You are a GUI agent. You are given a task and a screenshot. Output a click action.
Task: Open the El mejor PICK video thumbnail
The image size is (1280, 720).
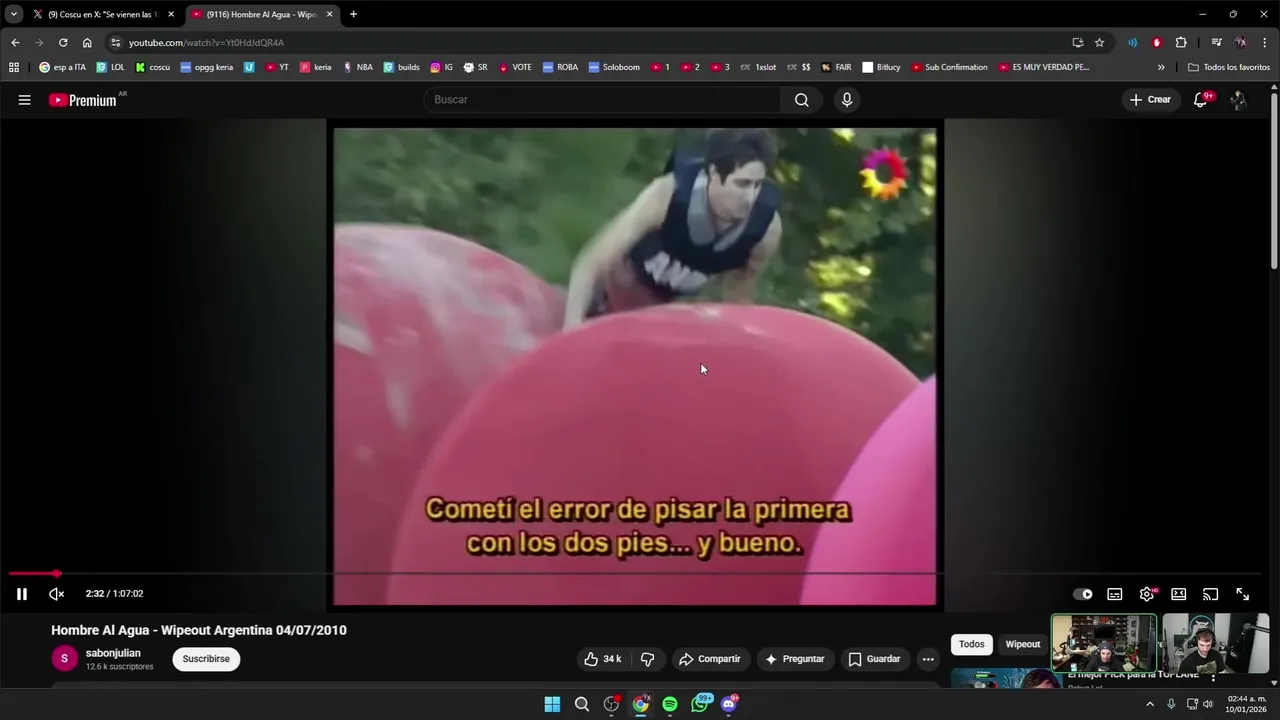[x=1005, y=679]
